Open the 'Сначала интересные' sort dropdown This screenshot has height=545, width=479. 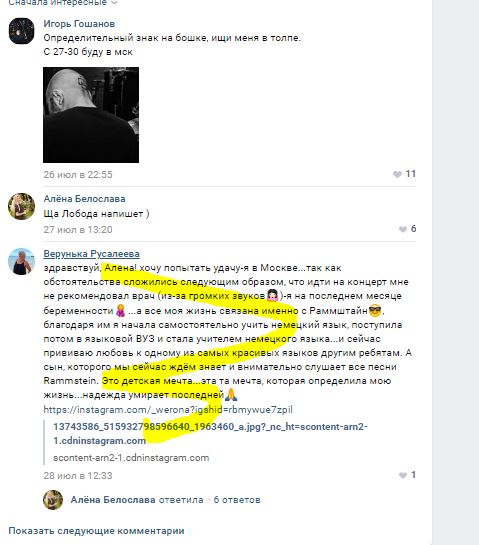coord(63,3)
